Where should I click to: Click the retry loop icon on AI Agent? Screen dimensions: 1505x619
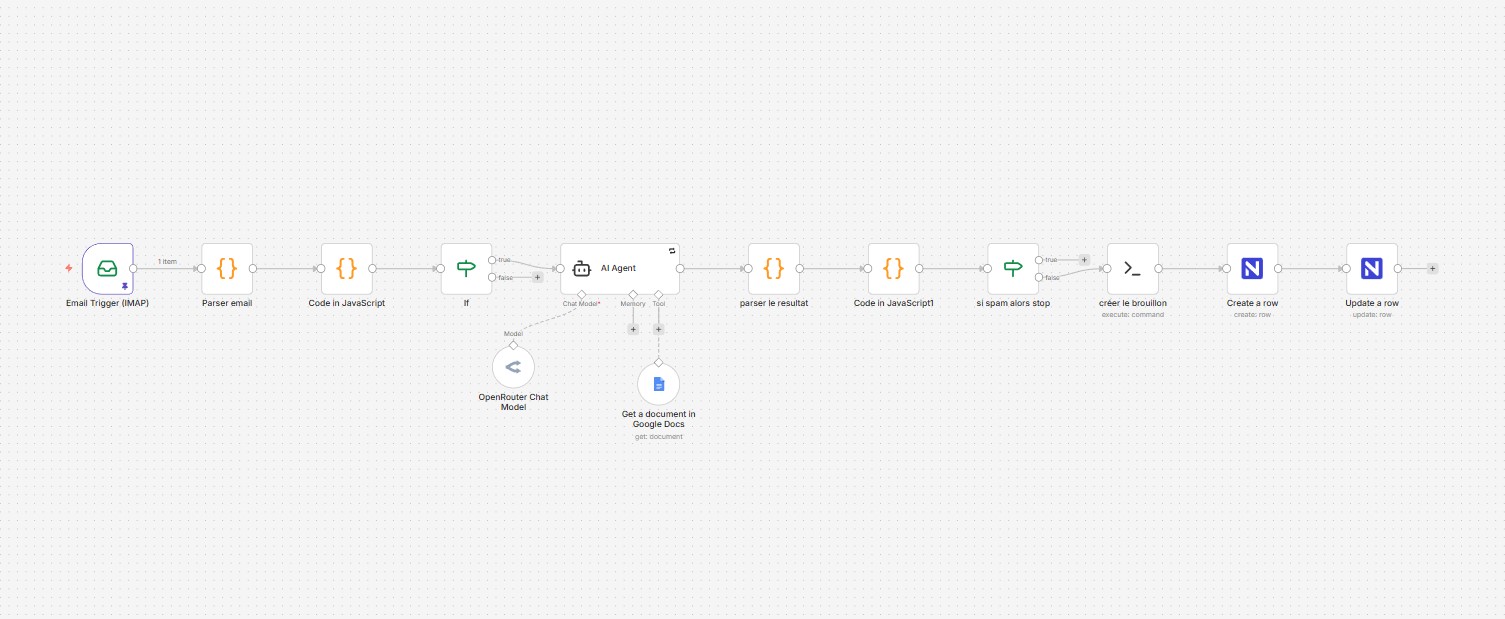pyautogui.click(x=671, y=251)
